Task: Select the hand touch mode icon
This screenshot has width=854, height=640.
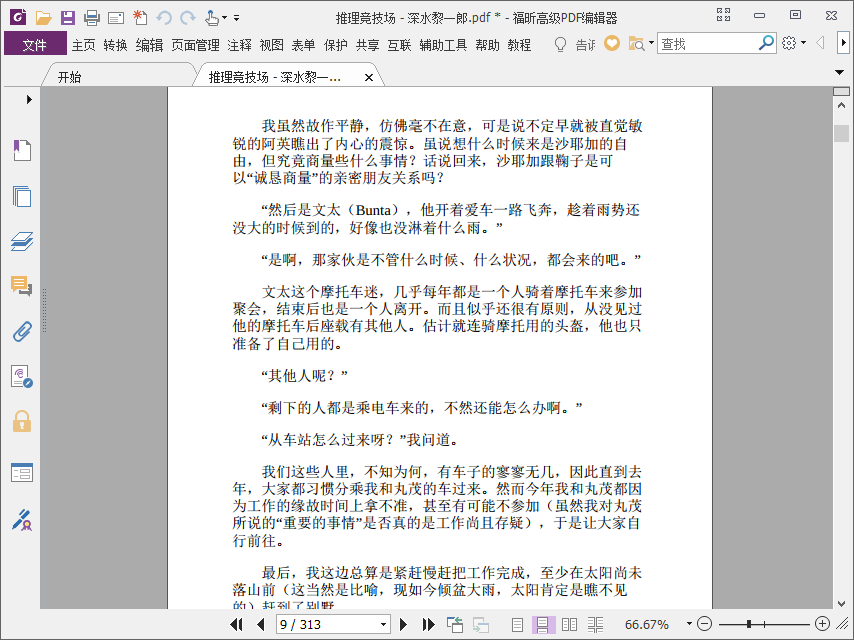Action: 212,18
